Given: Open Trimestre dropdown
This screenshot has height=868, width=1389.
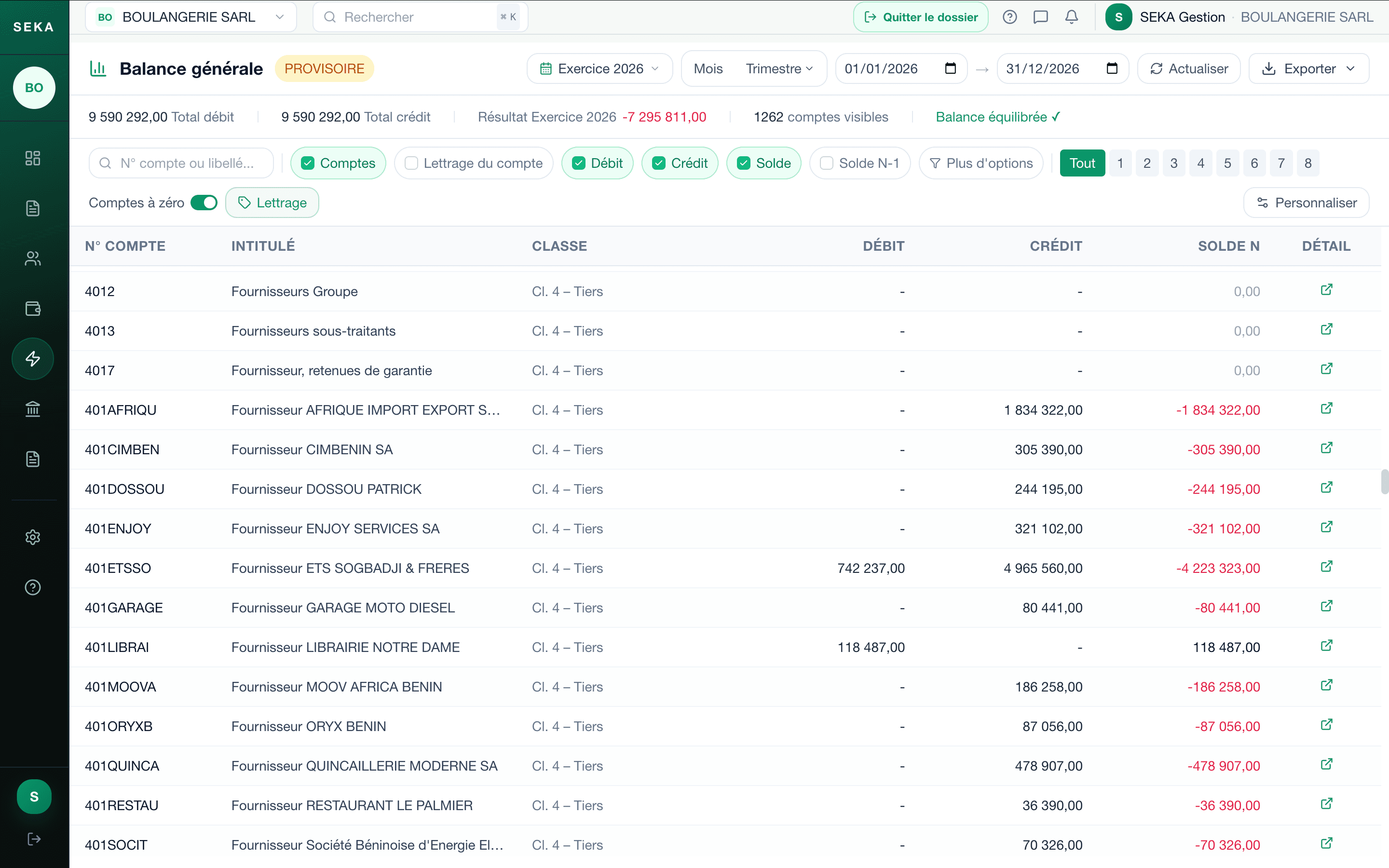Looking at the screenshot, I should [x=779, y=69].
